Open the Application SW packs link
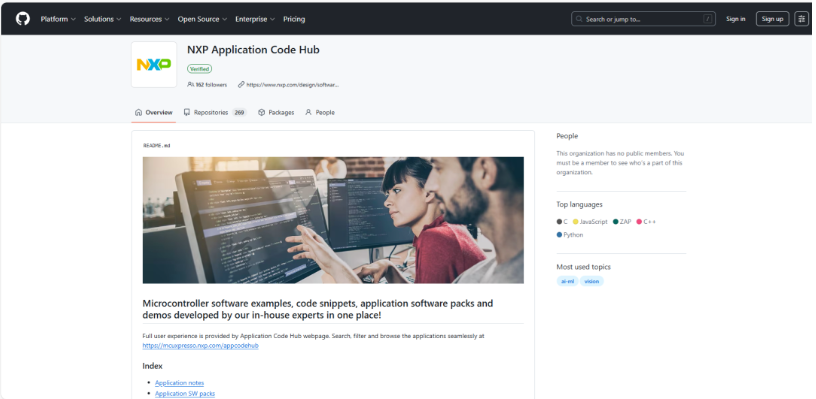This screenshot has height=399, width=816. coord(185,394)
